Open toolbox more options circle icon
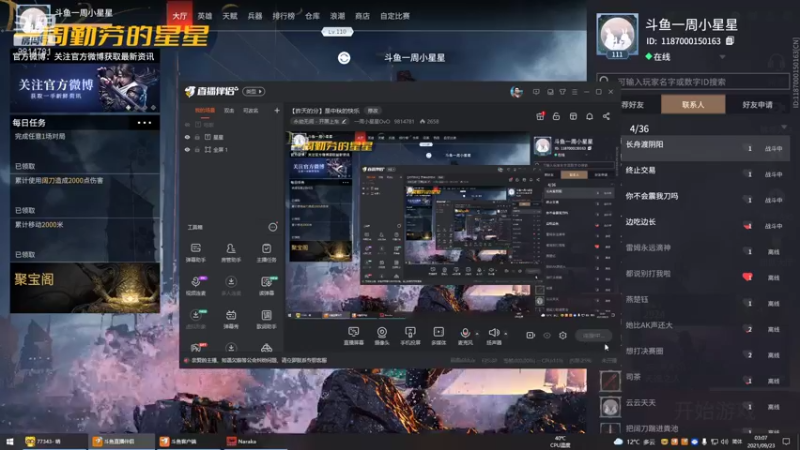 (273, 227)
